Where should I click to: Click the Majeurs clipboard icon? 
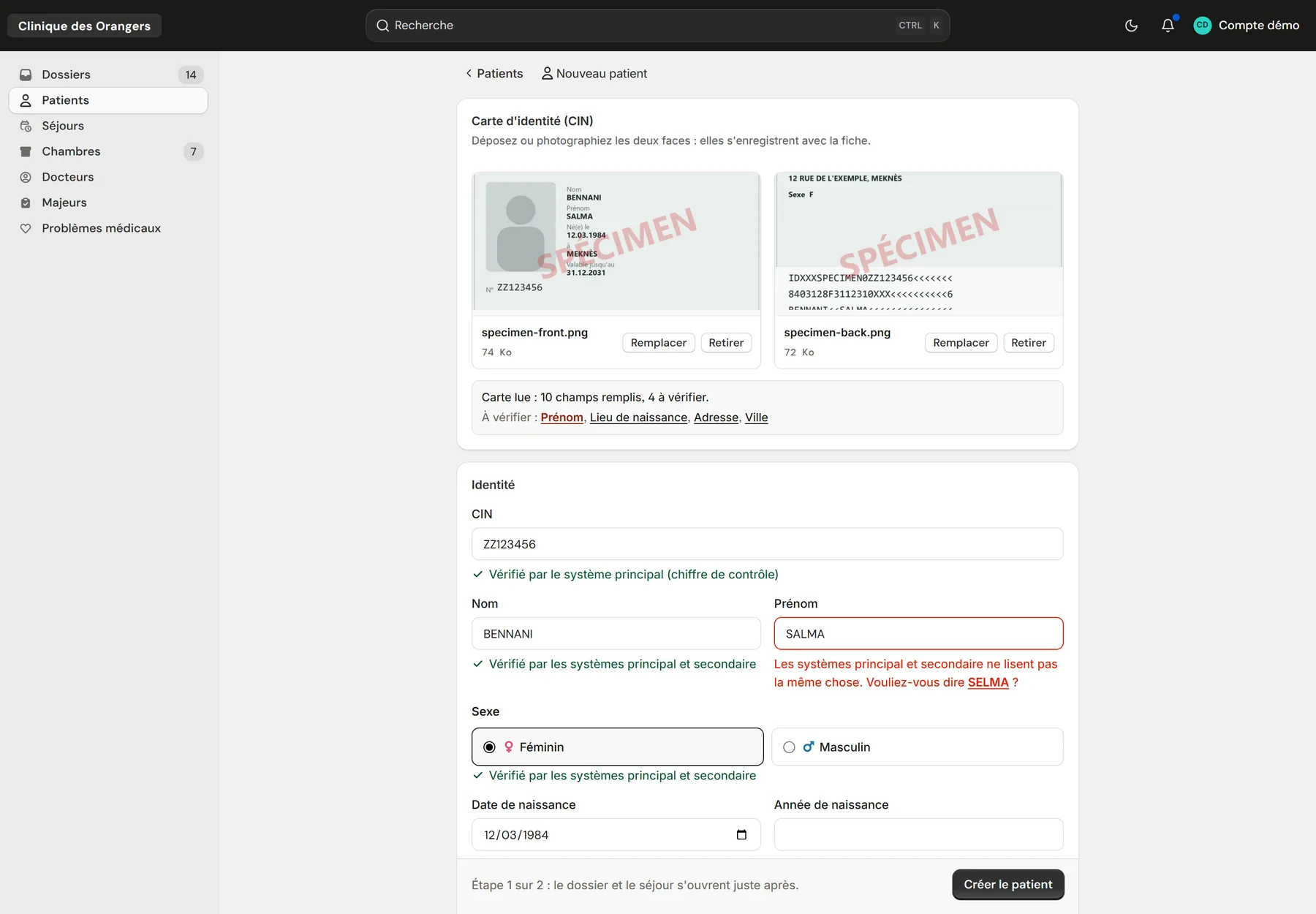click(x=26, y=203)
